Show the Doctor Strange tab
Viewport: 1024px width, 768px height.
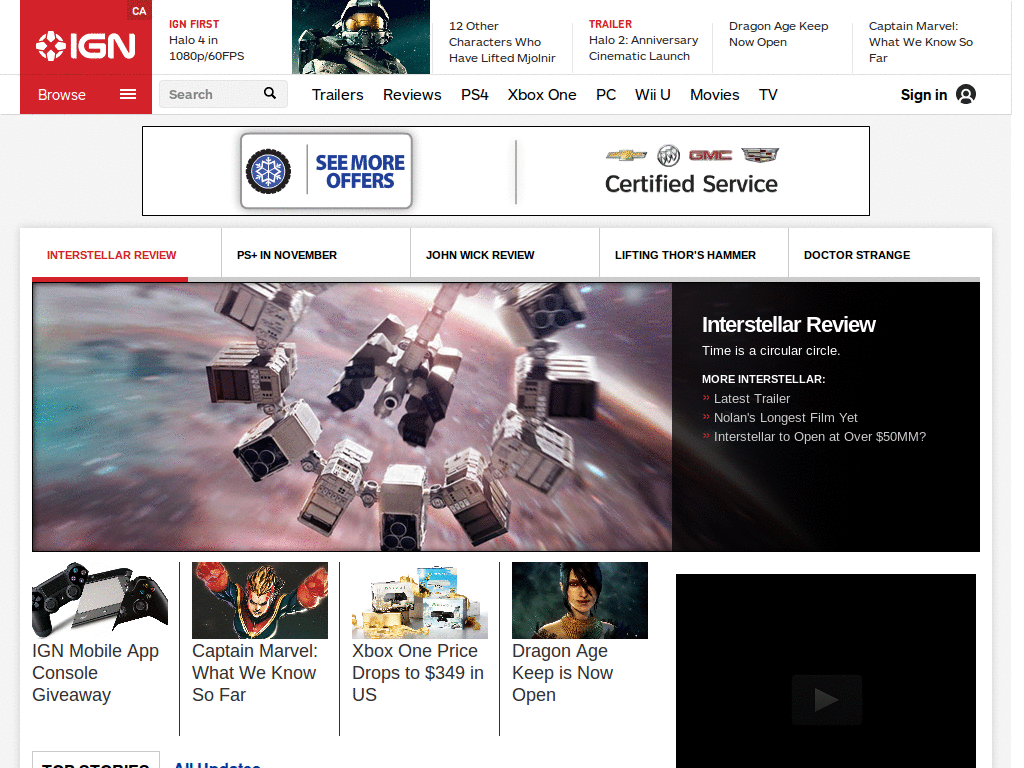tap(857, 255)
